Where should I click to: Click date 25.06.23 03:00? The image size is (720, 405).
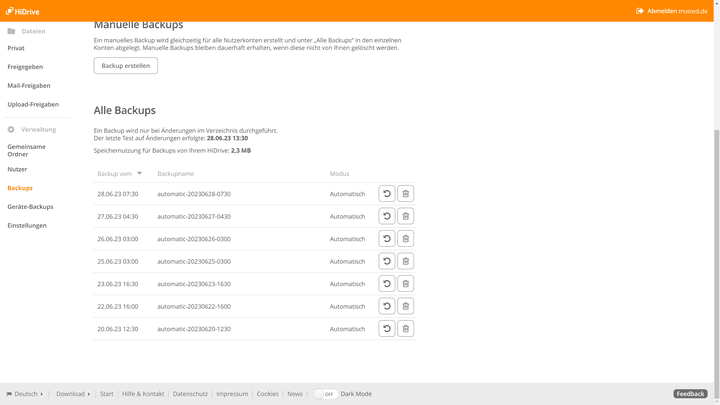coord(118,262)
